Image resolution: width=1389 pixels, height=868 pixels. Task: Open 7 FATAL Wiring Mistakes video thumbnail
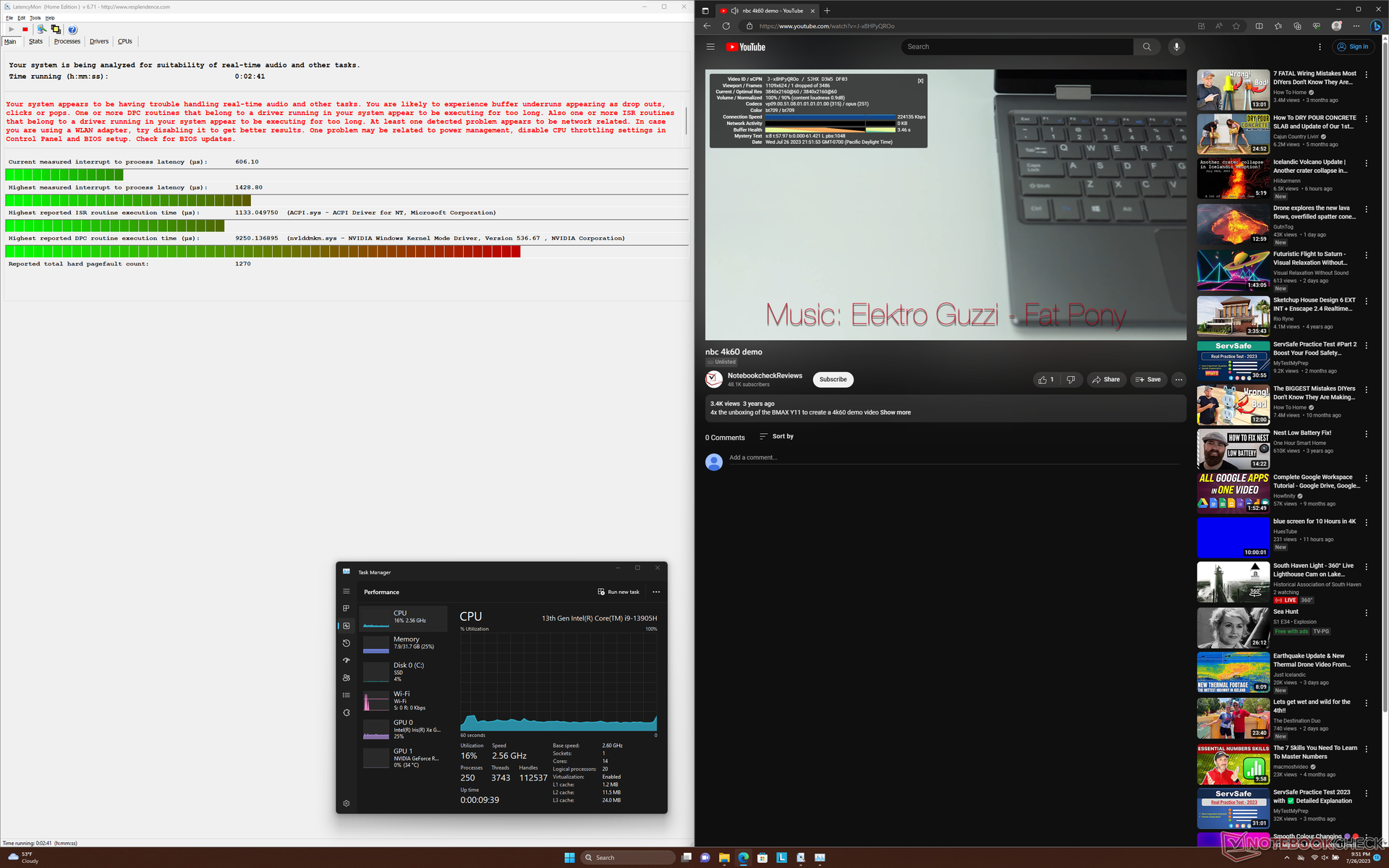tap(1233, 90)
